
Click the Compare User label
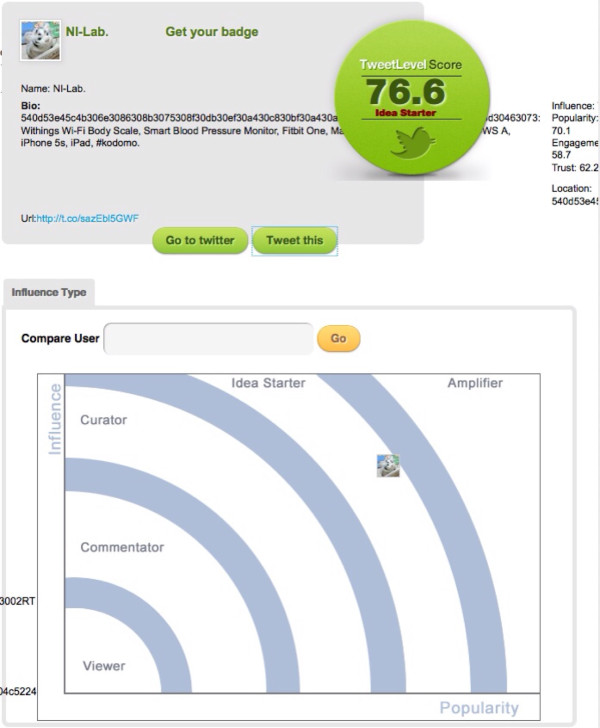[60, 338]
